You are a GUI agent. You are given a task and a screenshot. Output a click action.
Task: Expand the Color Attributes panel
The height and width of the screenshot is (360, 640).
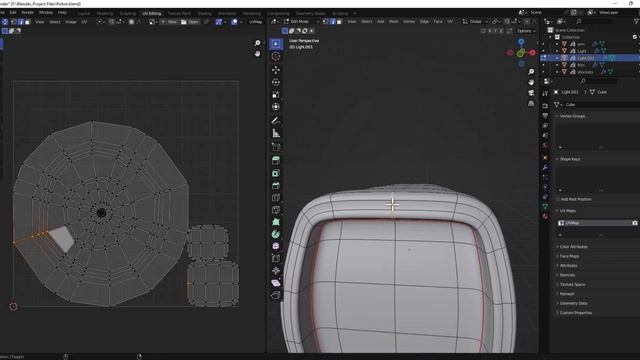573,247
